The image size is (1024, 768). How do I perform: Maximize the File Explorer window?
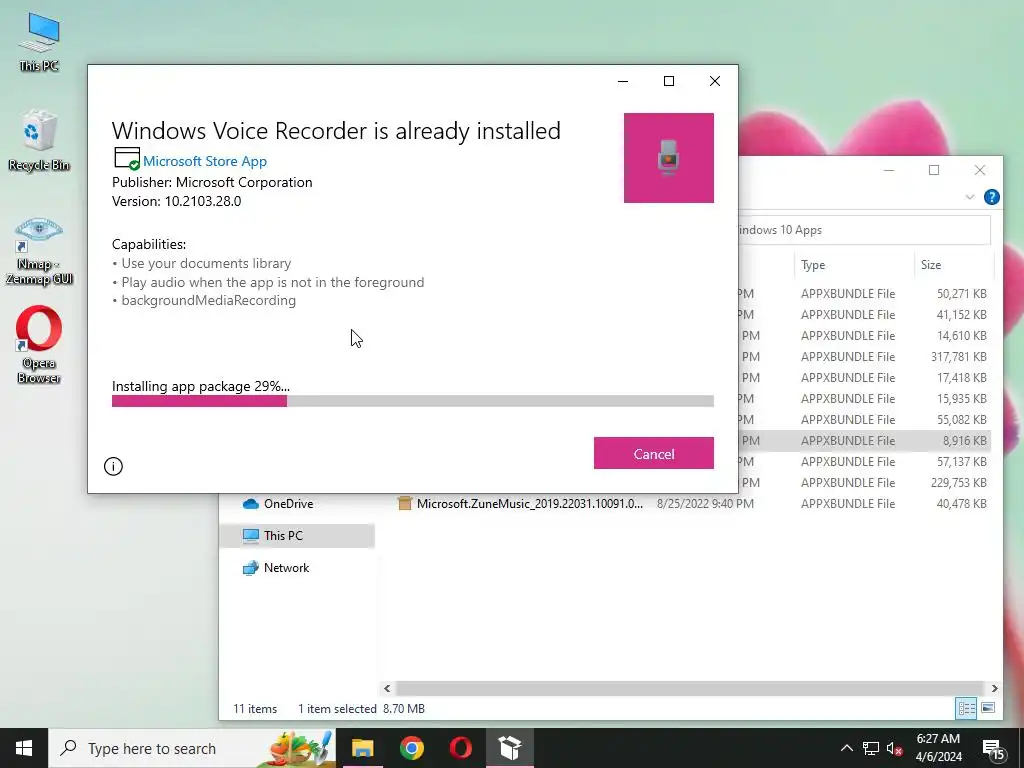[x=934, y=170]
